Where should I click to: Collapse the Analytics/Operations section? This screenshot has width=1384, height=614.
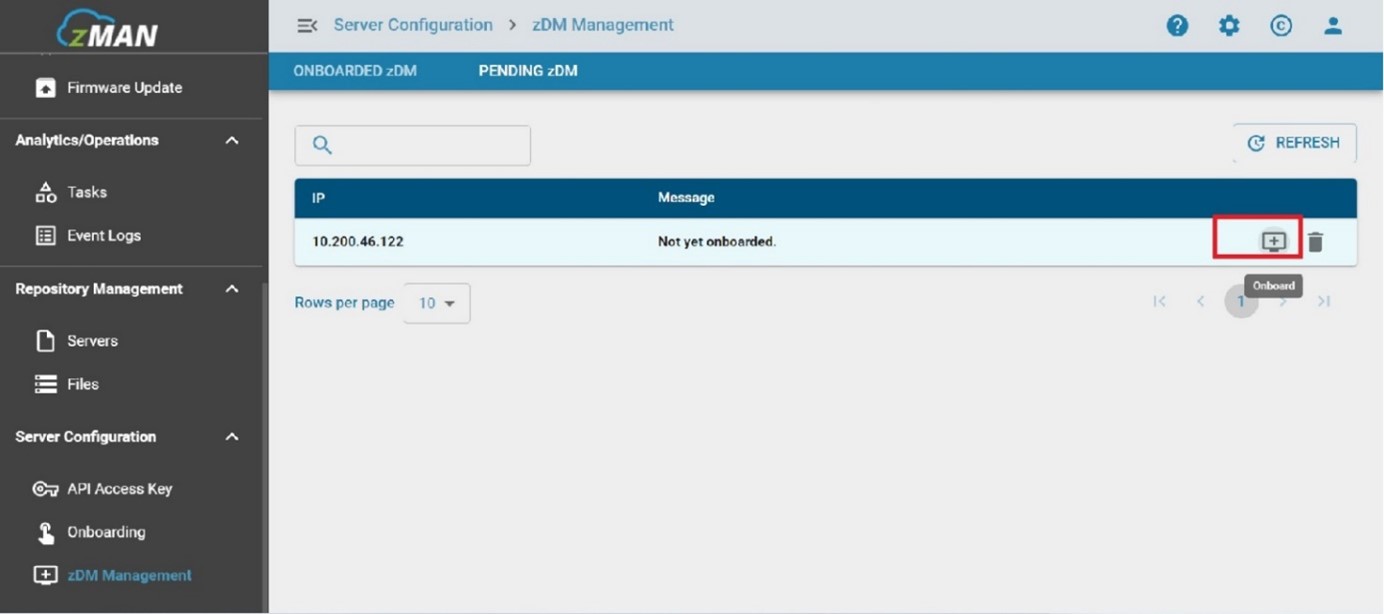pos(232,141)
